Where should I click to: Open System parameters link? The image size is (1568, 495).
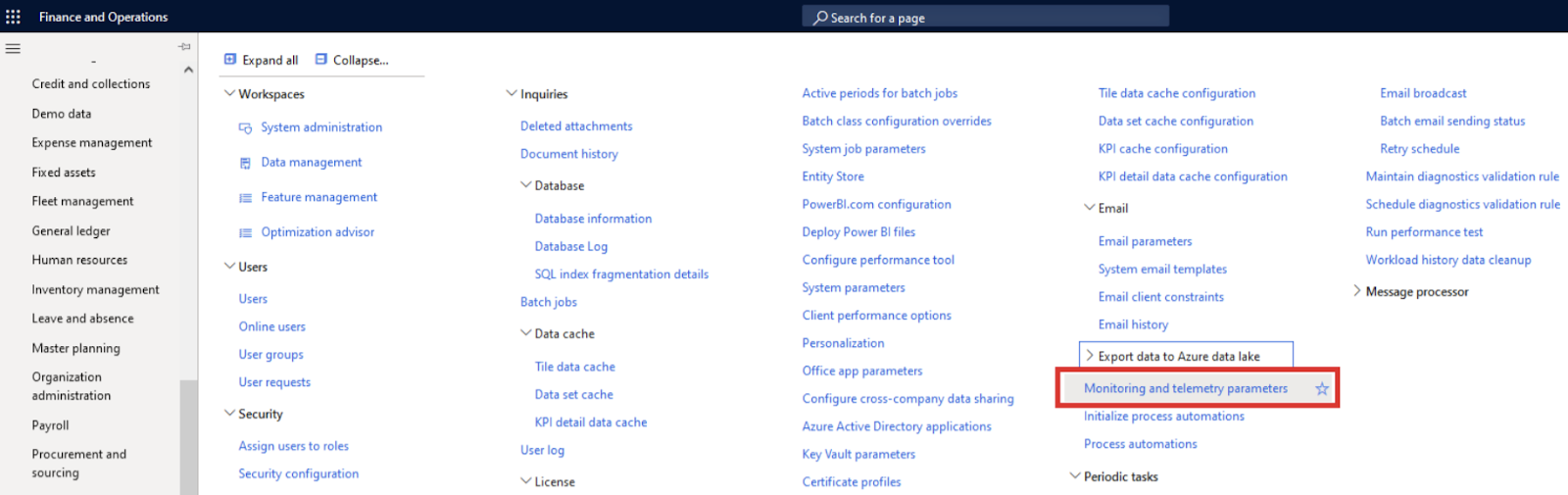coord(854,288)
